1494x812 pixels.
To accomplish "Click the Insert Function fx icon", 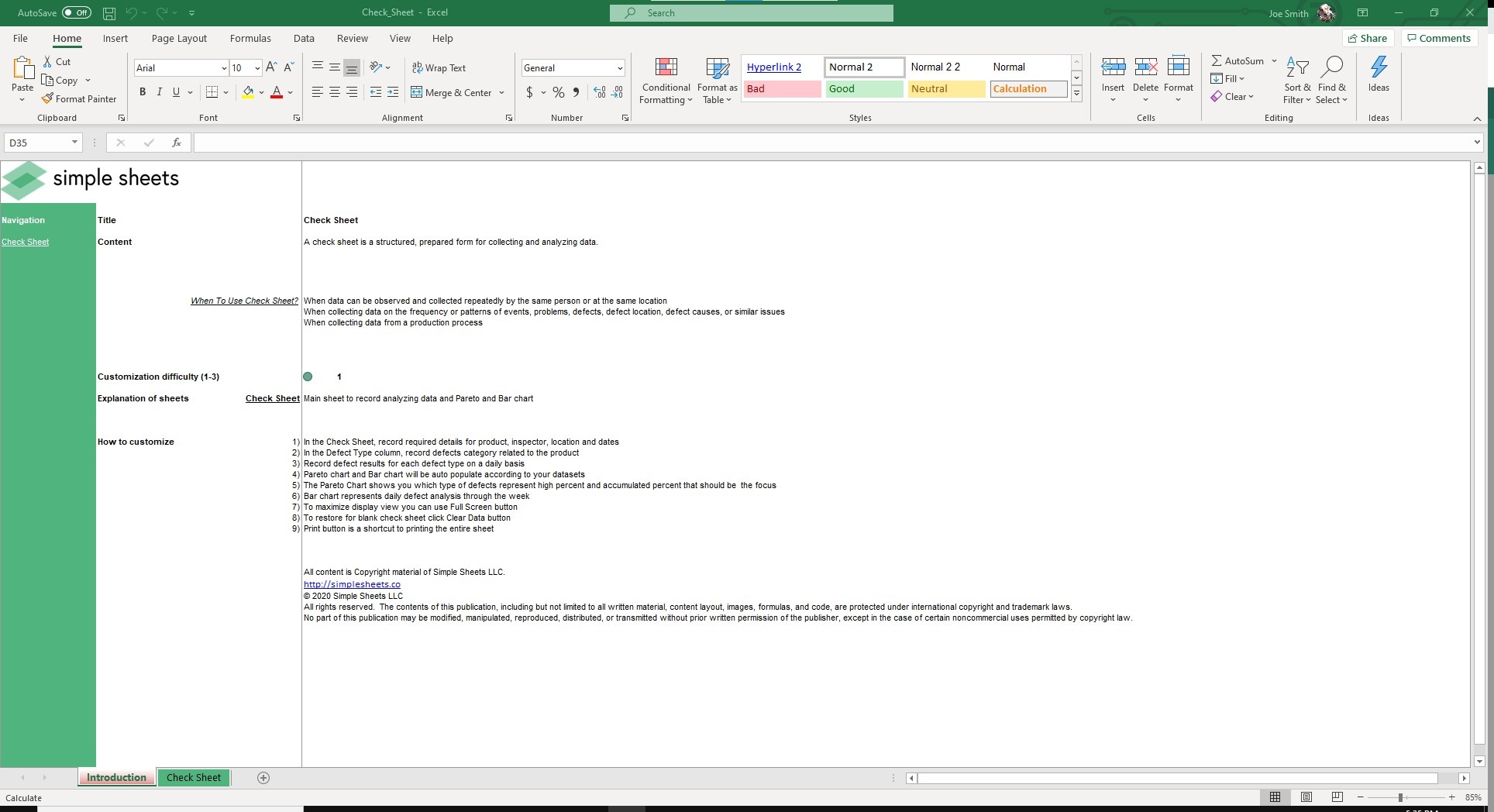I will click(x=177, y=143).
